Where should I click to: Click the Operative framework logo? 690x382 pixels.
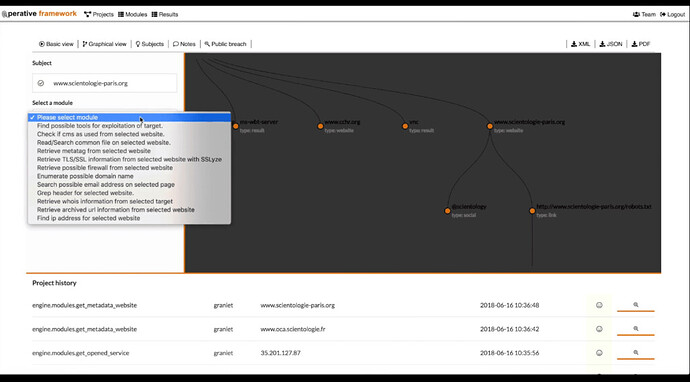click(x=39, y=14)
